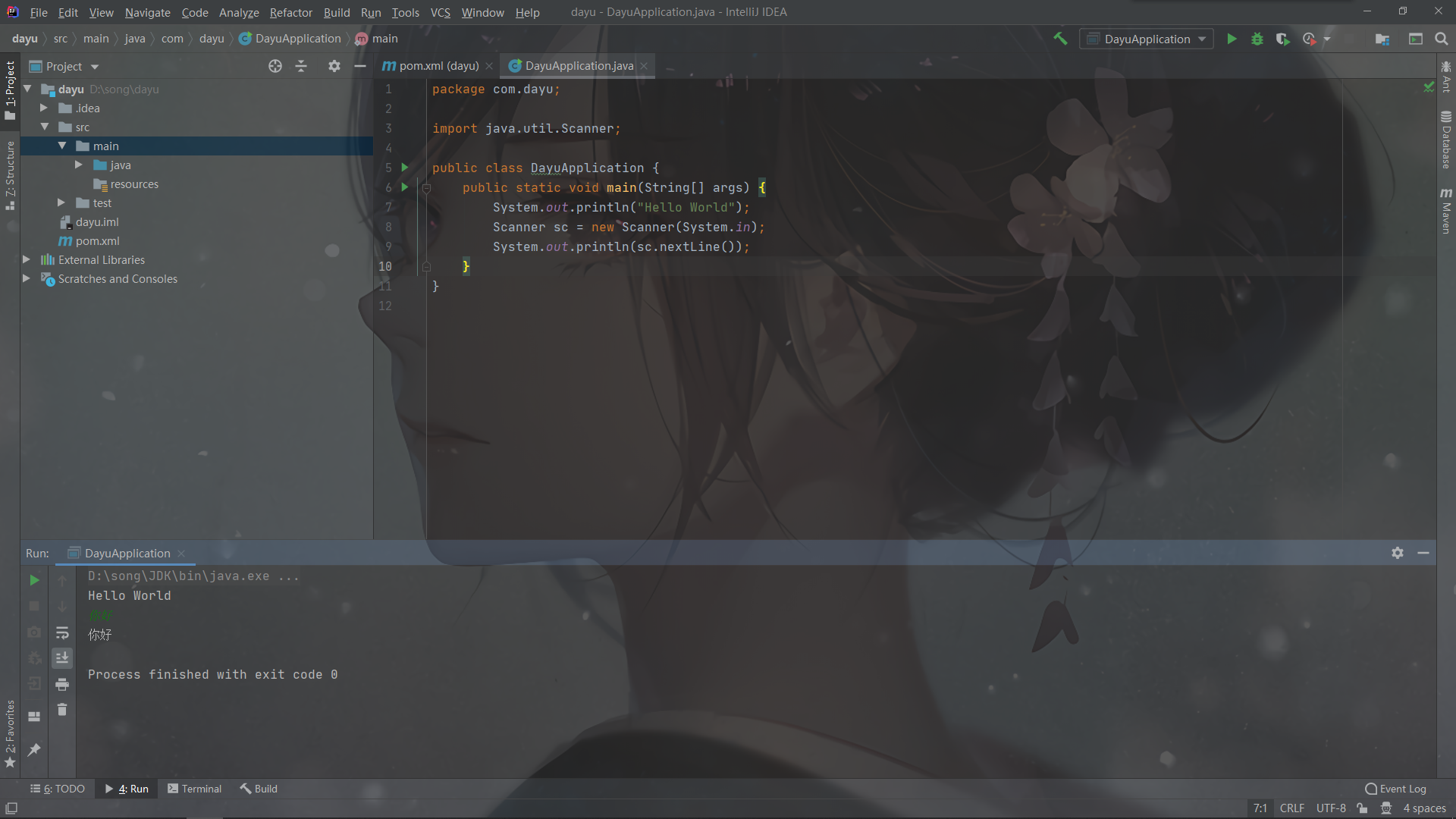
Task: Open the Terminal tool window
Action: click(195, 789)
